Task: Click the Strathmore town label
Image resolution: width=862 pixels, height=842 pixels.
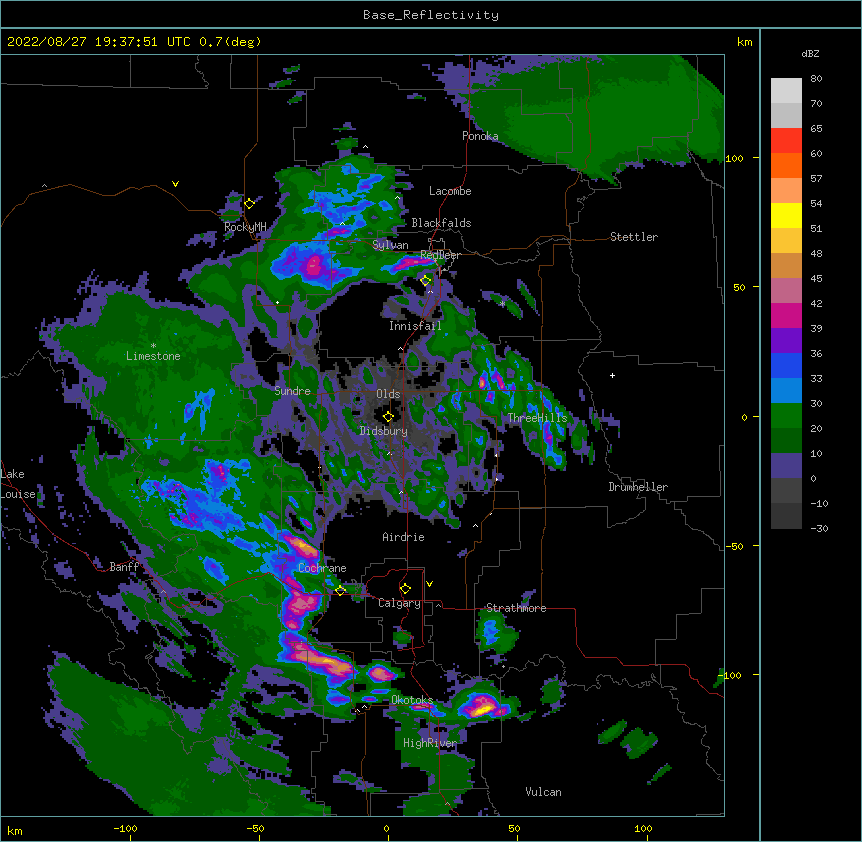Action: (516, 608)
